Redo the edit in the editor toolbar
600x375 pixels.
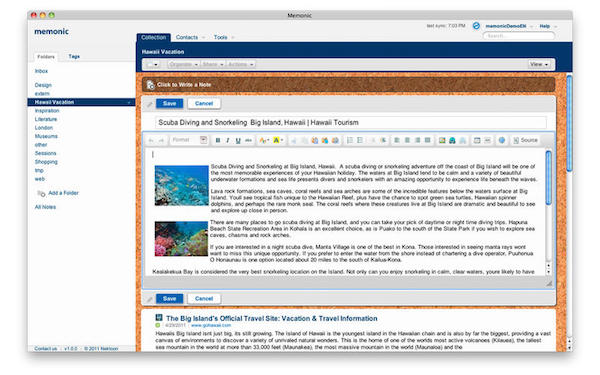click(x=161, y=140)
